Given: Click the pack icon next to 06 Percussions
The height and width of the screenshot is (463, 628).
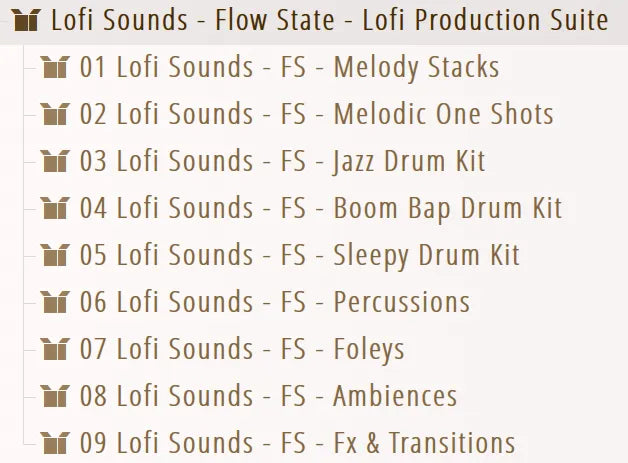Looking at the screenshot, I should pos(55,301).
